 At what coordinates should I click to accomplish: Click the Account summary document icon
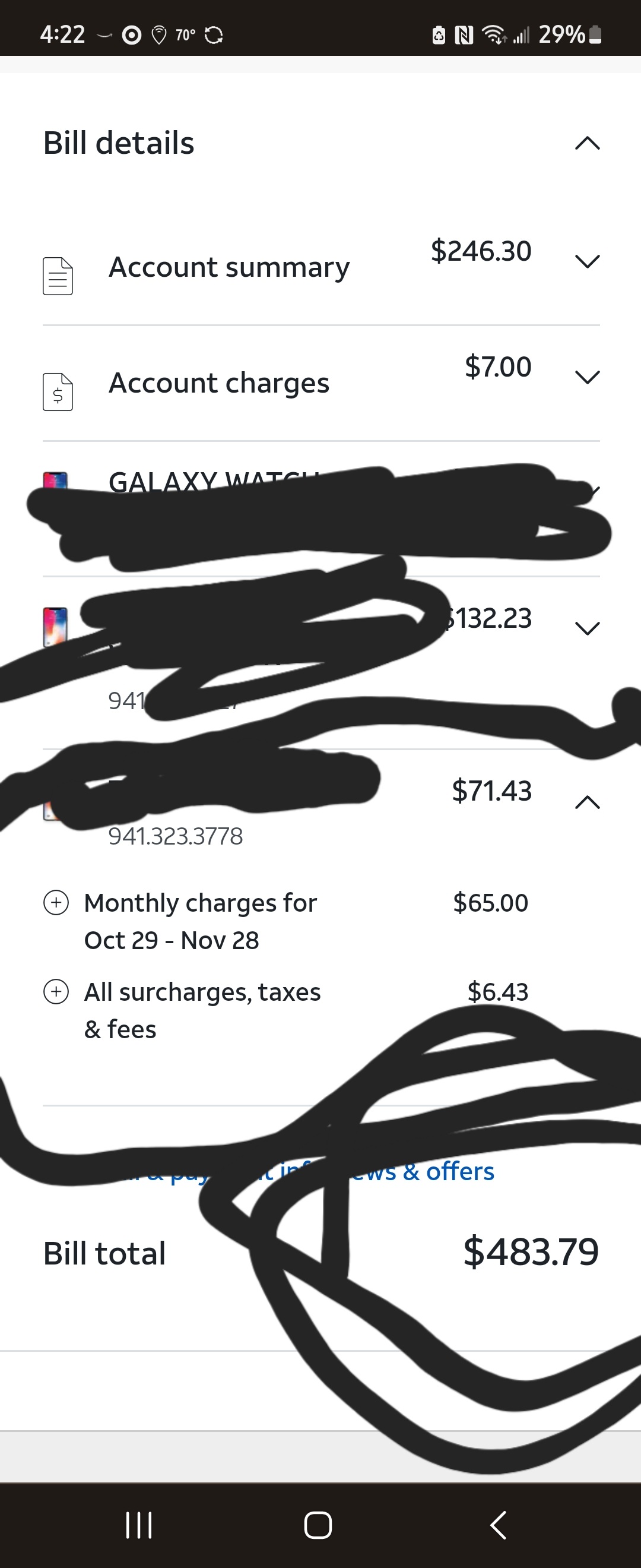pyautogui.click(x=58, y=276)
